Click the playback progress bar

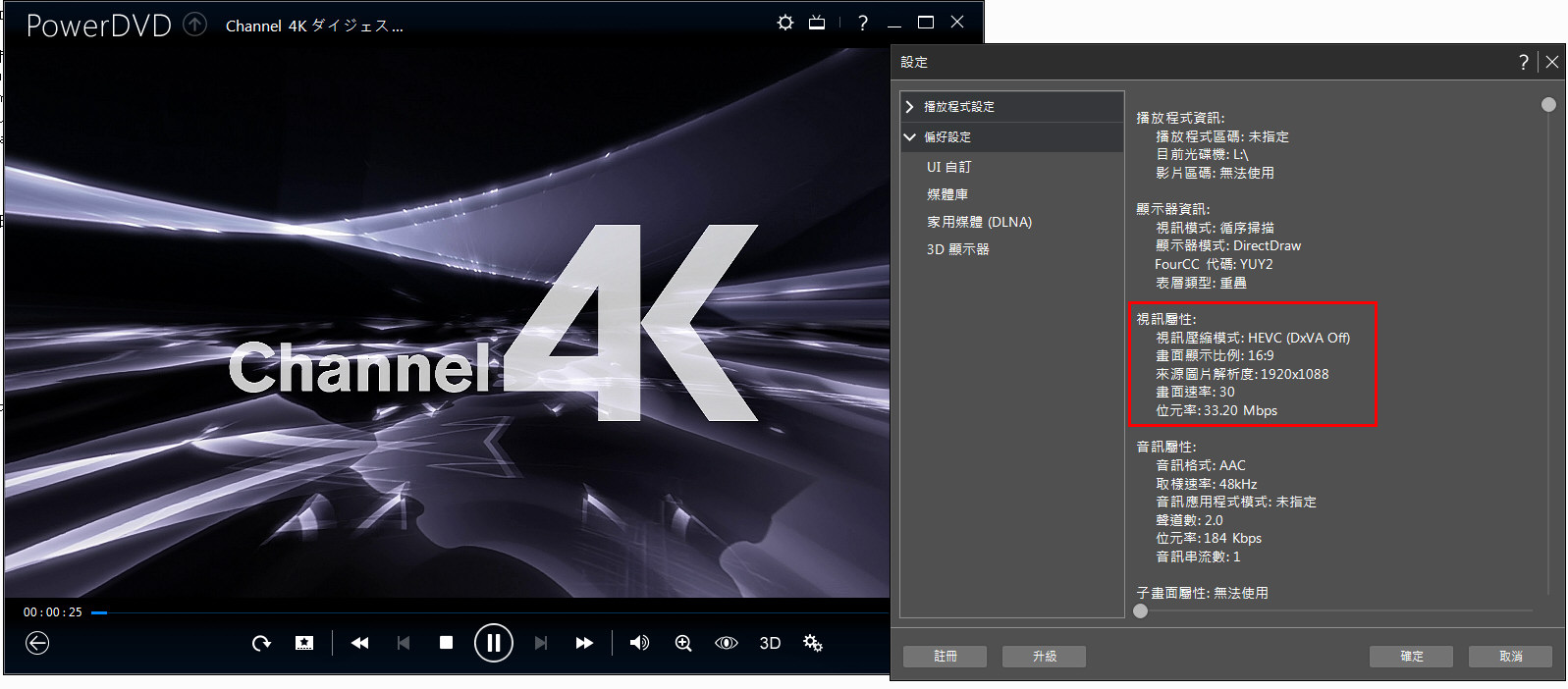click(x=491, y=612)
